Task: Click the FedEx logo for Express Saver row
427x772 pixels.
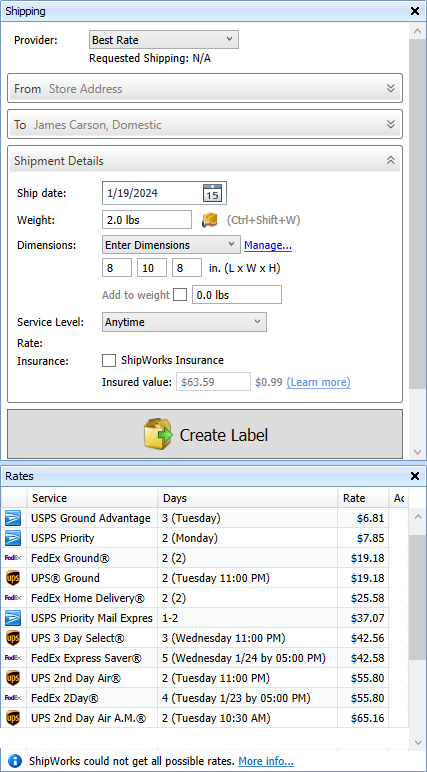Action: (x=13, y=658)
